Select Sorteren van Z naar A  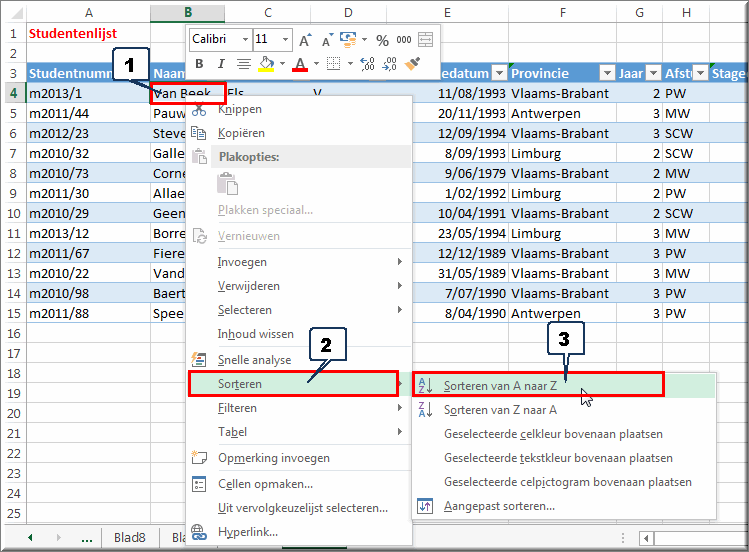click(x=564, y=410)
